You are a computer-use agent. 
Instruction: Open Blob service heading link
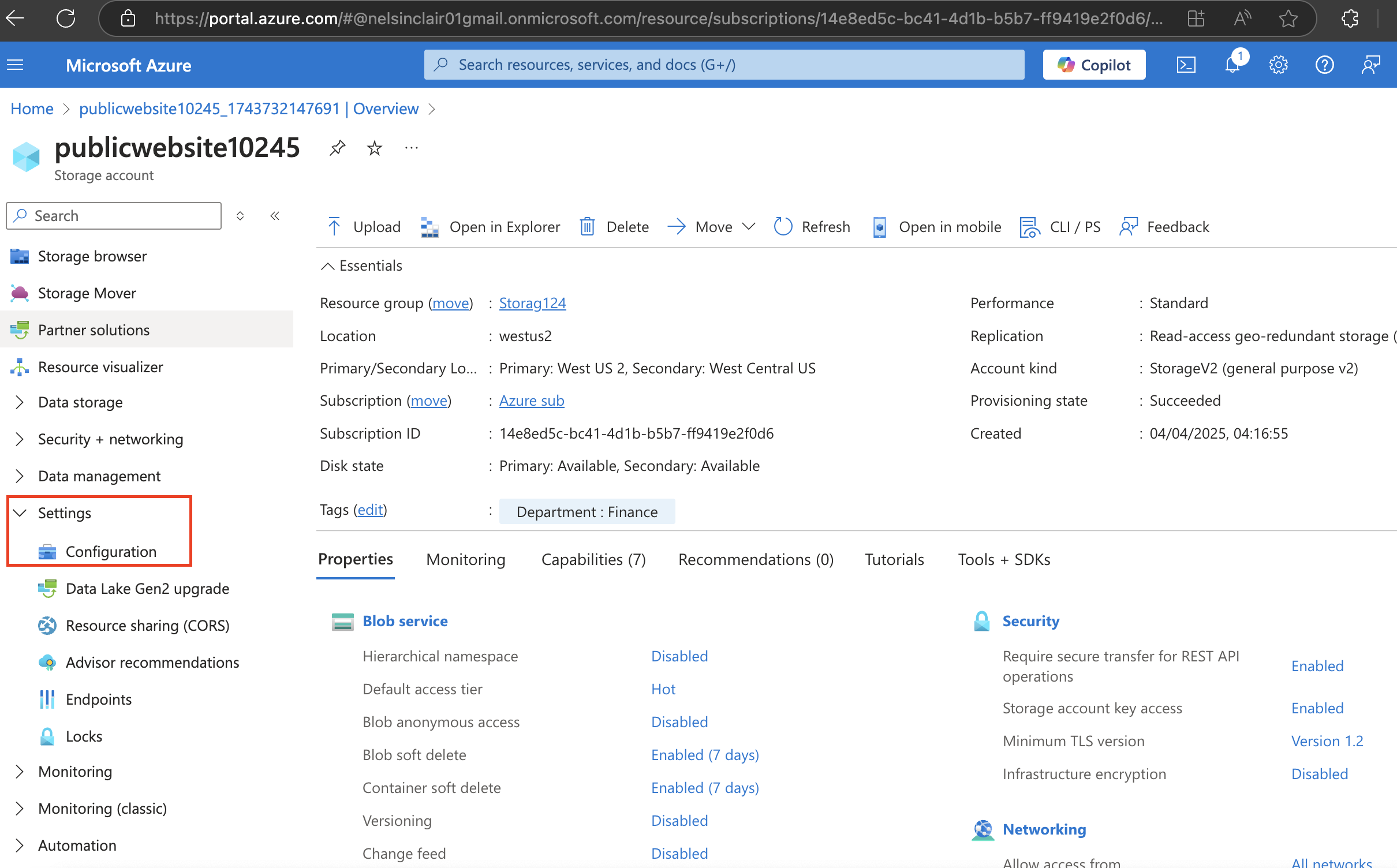[x=405, y=621]
